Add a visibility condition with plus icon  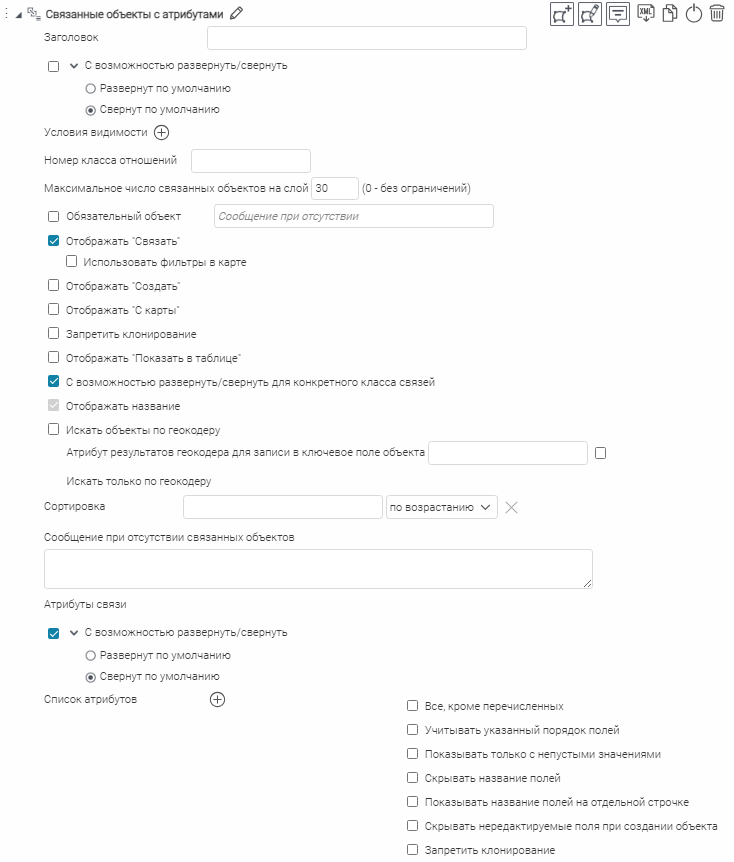(x=162, y=133)
